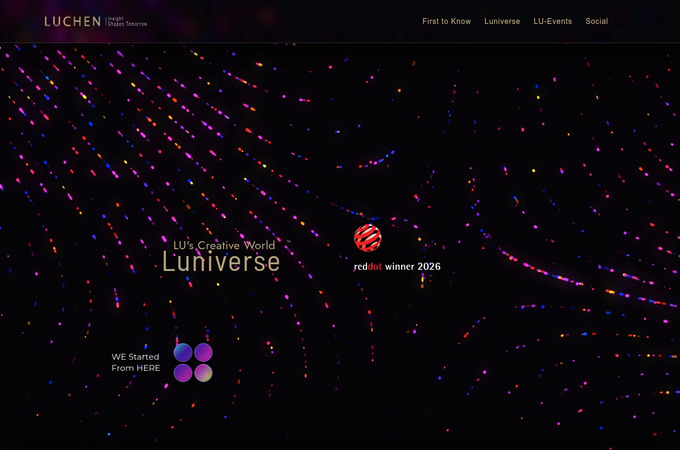680x450 pixels.
Task: Open the First to Know menu item
Action: pos(446,21)
